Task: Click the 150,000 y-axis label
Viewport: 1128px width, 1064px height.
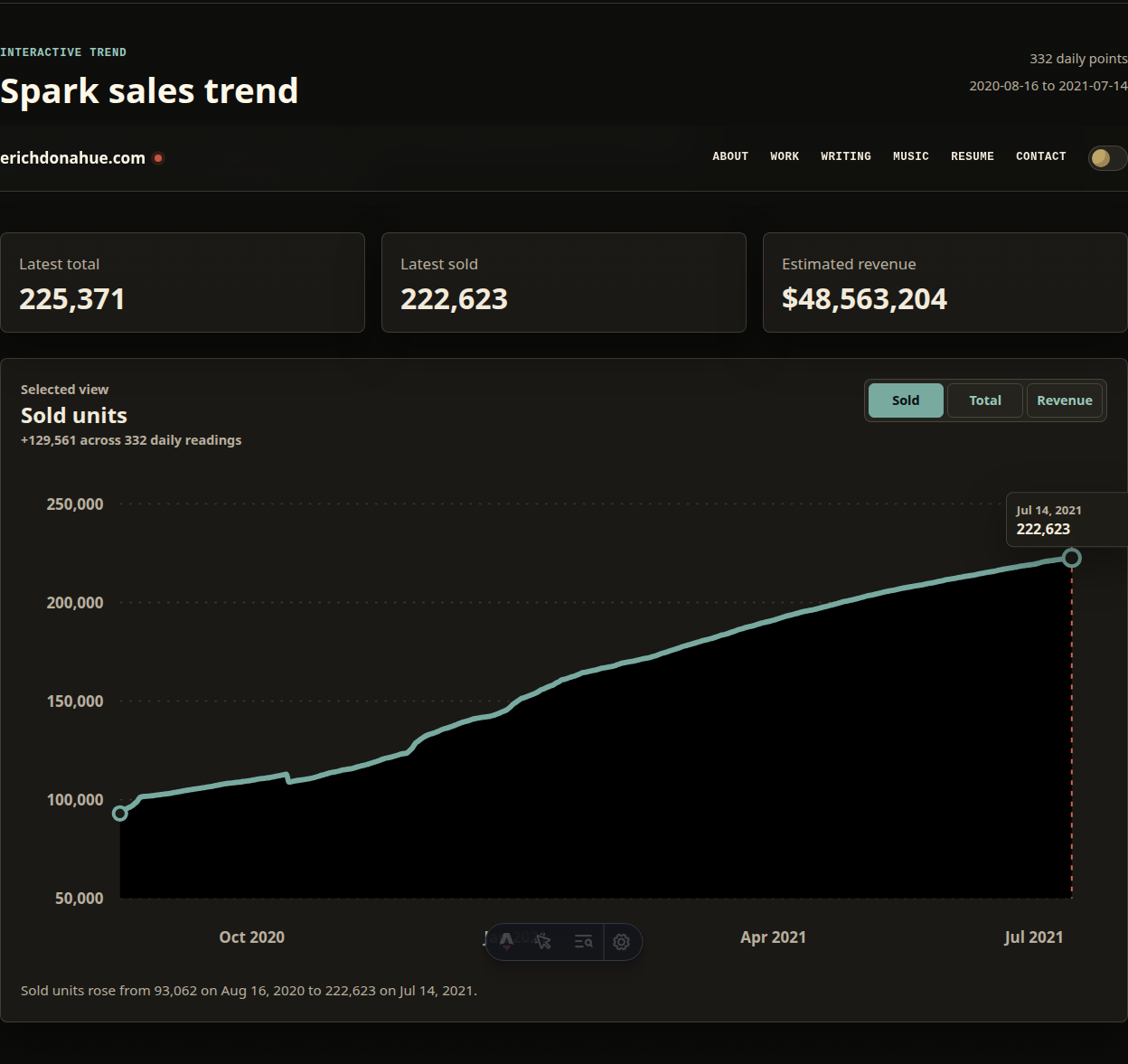Action: tap(75, 701)
